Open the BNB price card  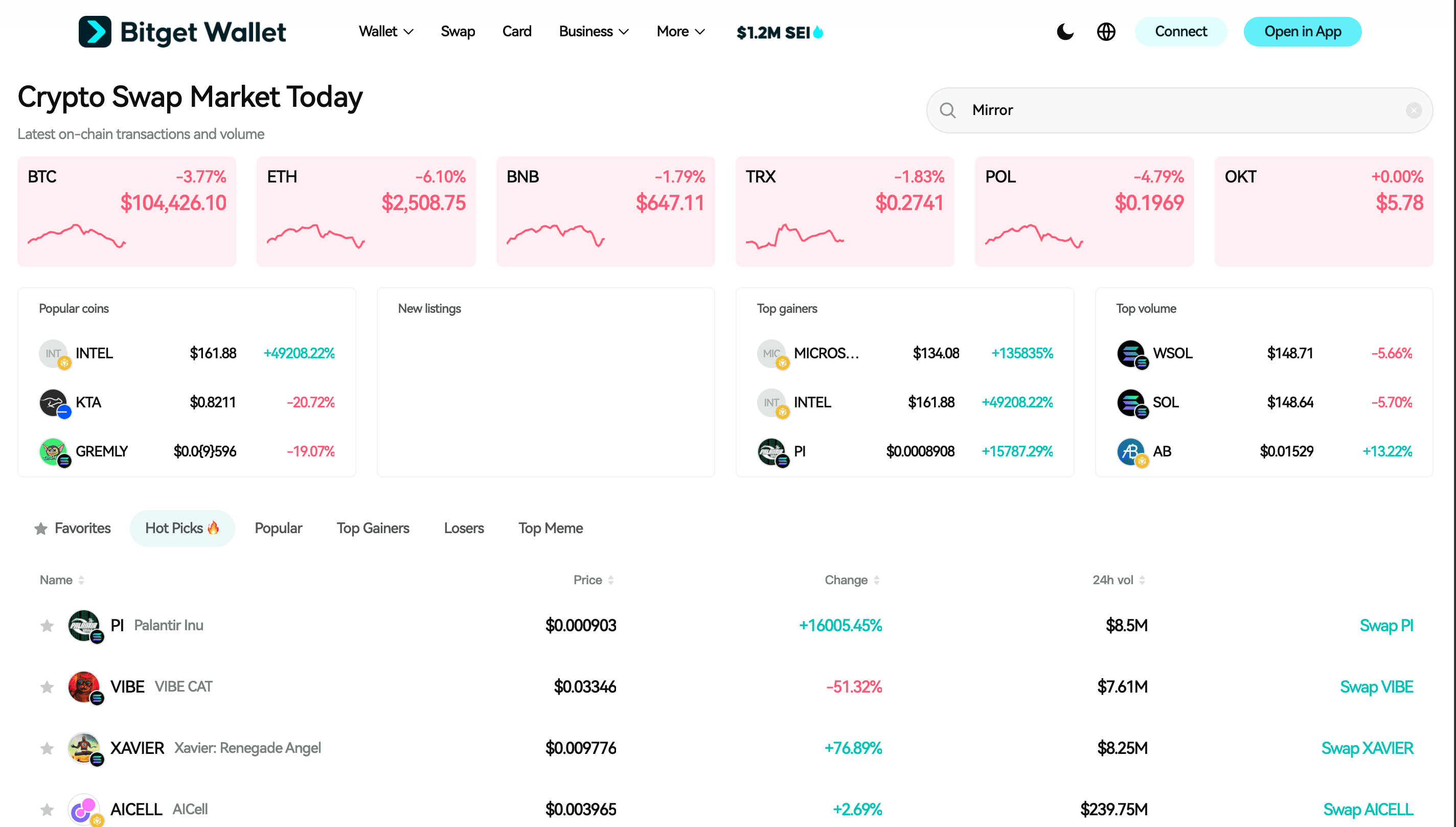[x=606, y=211]
